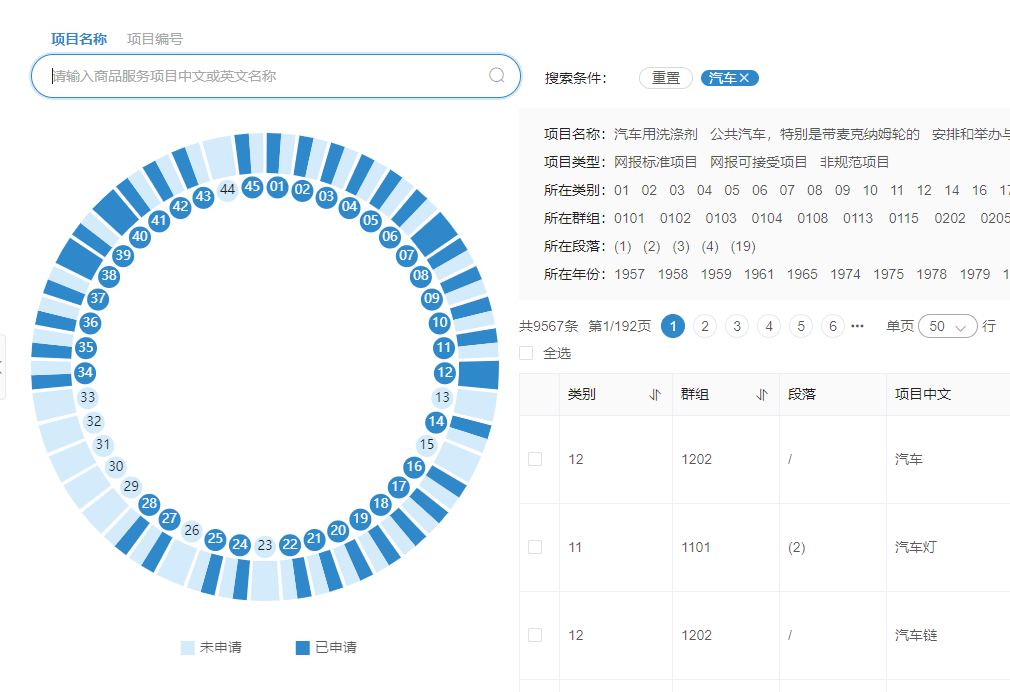Filter by type 非规范项目
Screen dimensions: 1010x692
click(x=854, y=162)
